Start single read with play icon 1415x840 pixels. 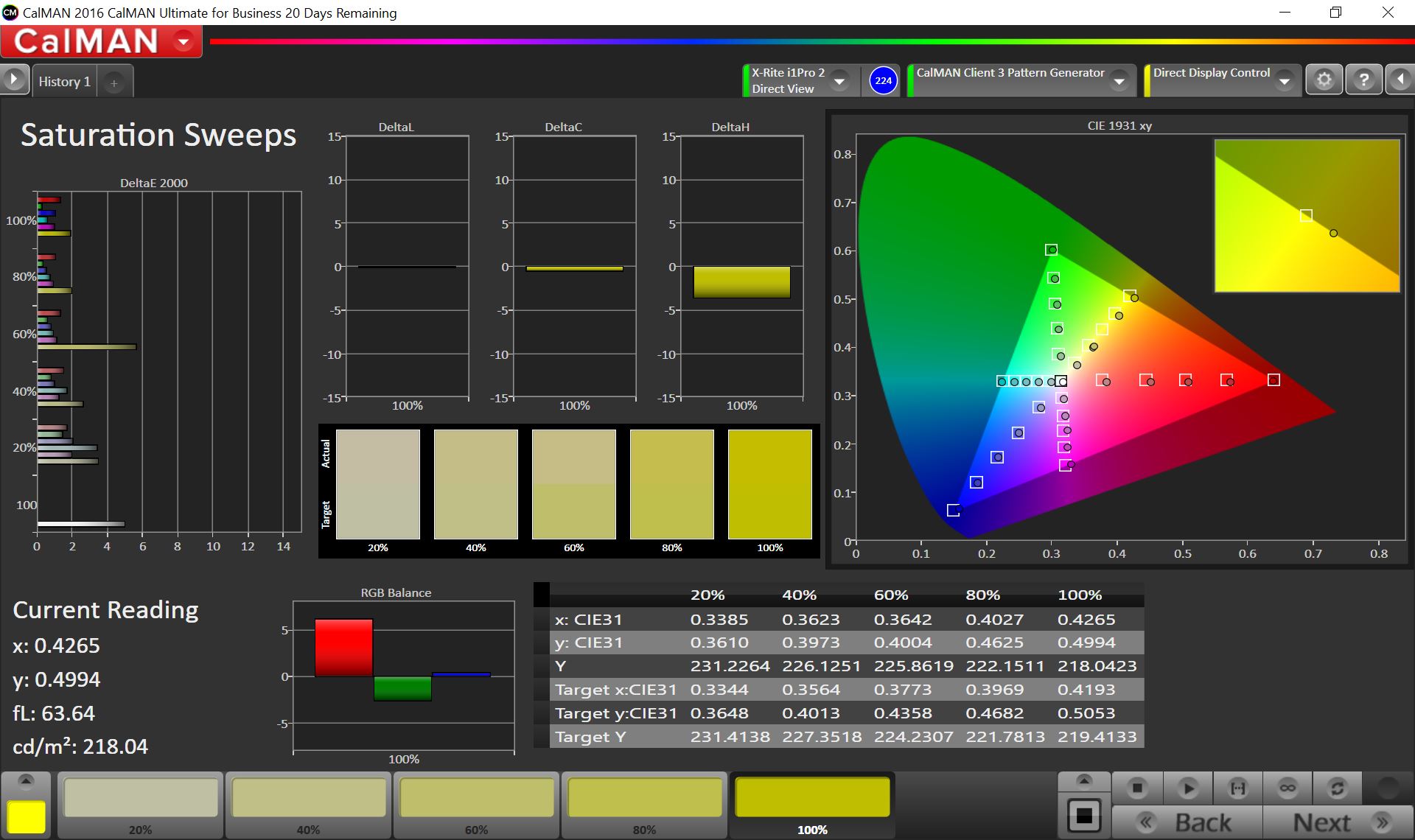(x=1187, y=788)
